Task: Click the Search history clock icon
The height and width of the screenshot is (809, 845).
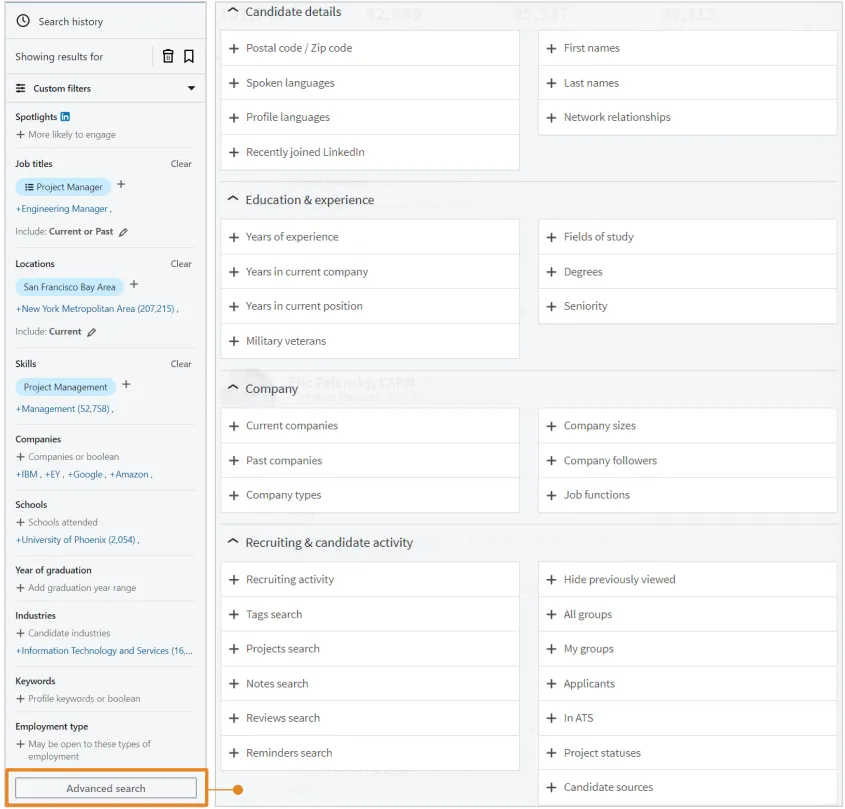Action: tap(23, 21)
